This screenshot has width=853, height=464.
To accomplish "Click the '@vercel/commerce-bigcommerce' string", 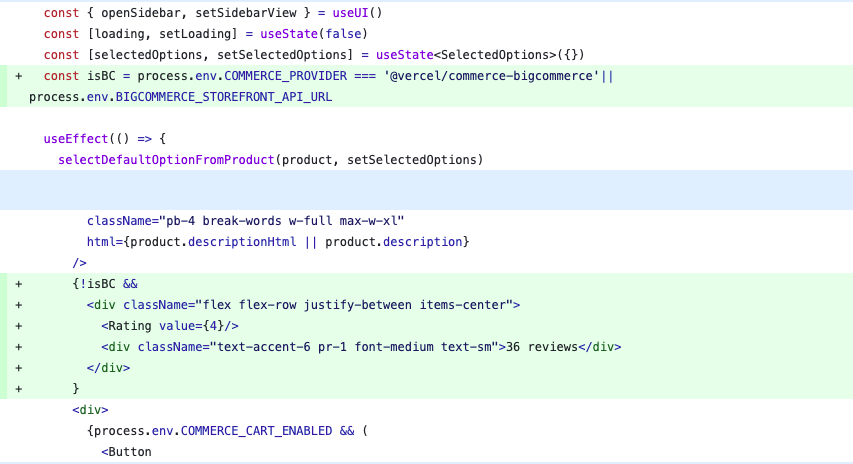I will click(492, 76).
